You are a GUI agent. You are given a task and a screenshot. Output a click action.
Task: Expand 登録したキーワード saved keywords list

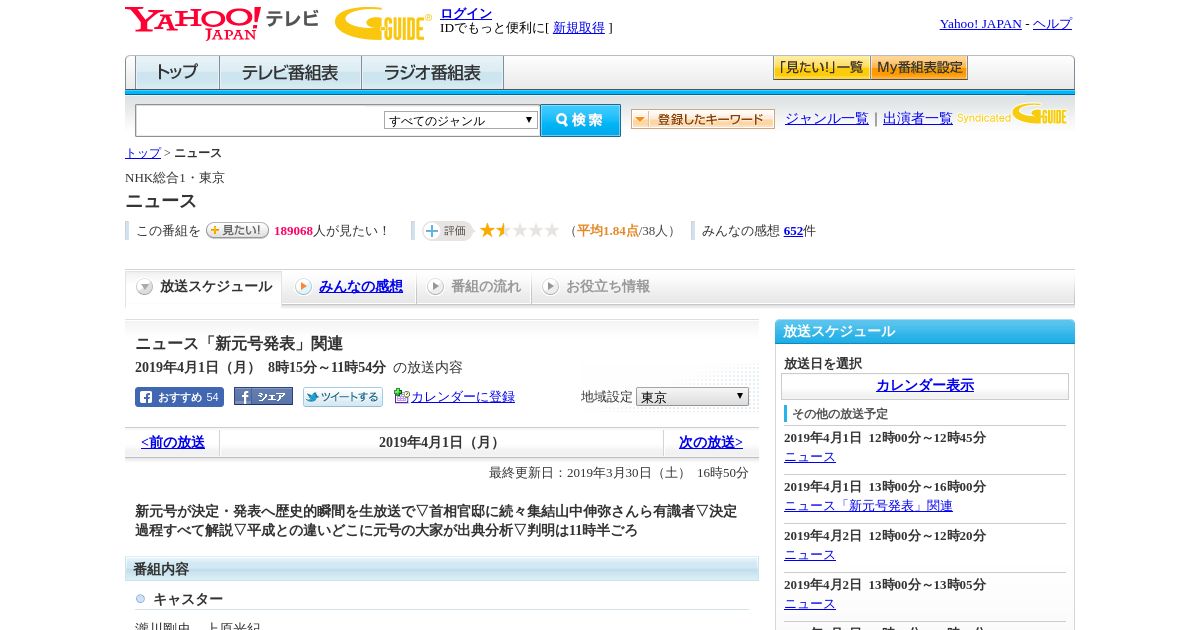coord(703,119)
